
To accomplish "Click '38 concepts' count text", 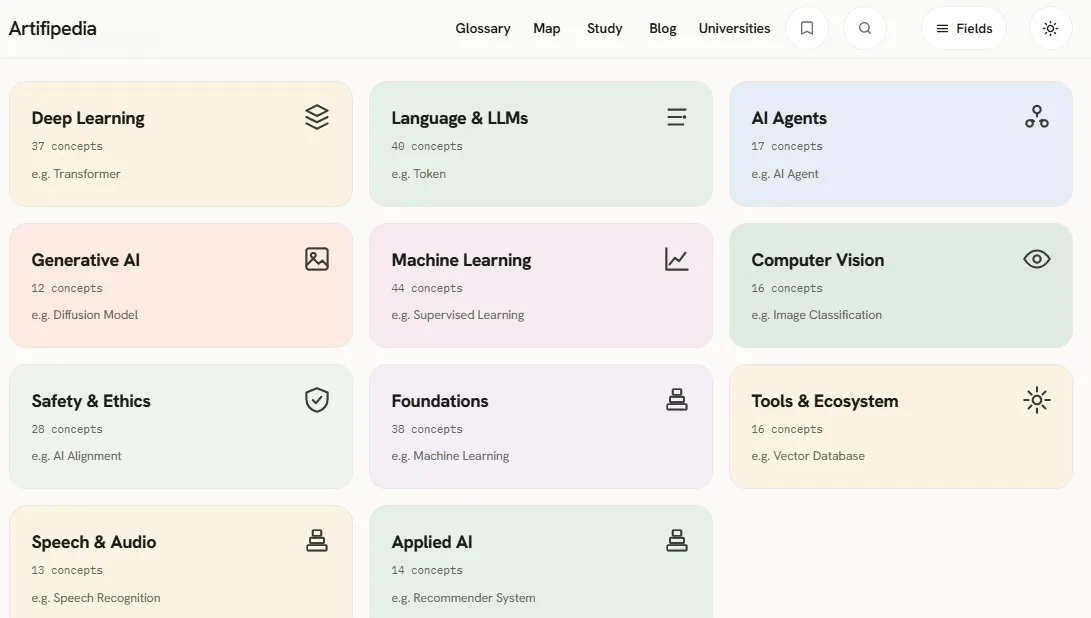I will coord(427,429).
